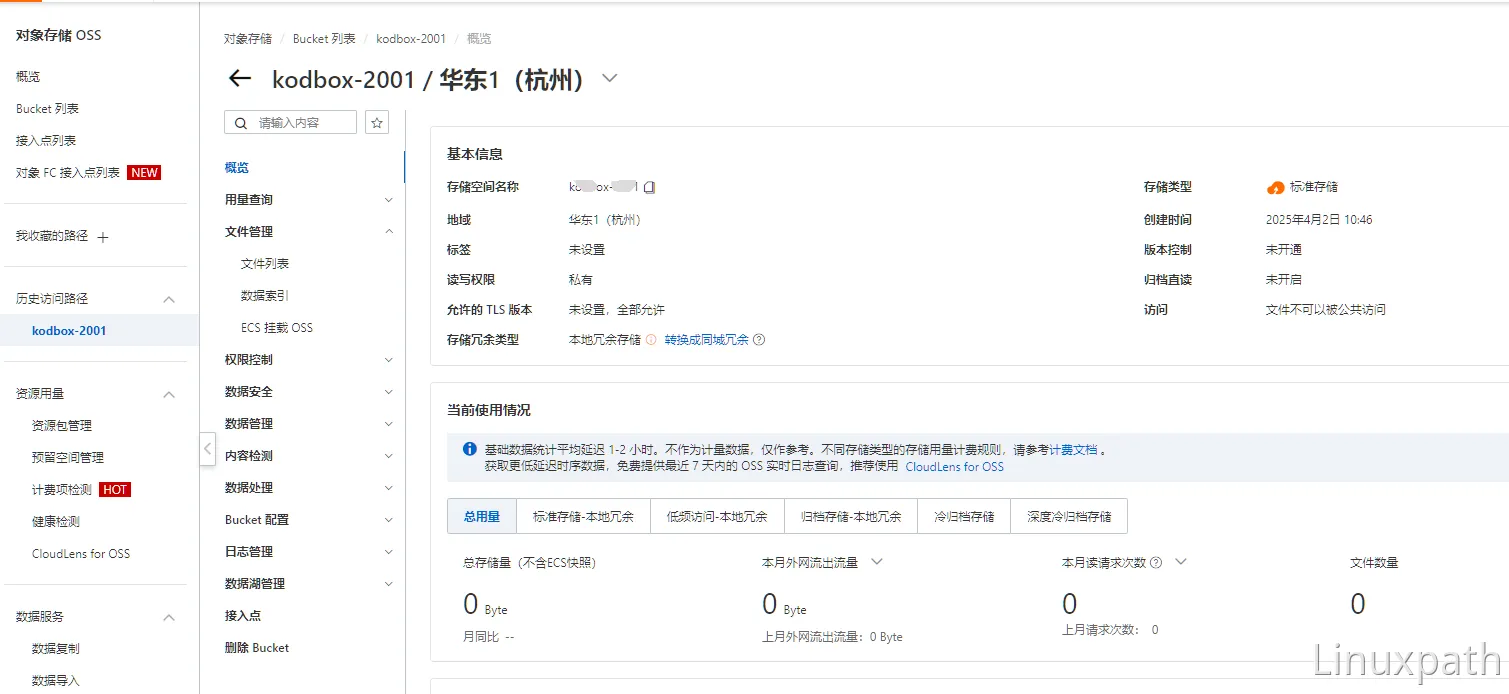Expand the 数据湖管理 menu section
The image size is (1509, 694).
point(389,584)
